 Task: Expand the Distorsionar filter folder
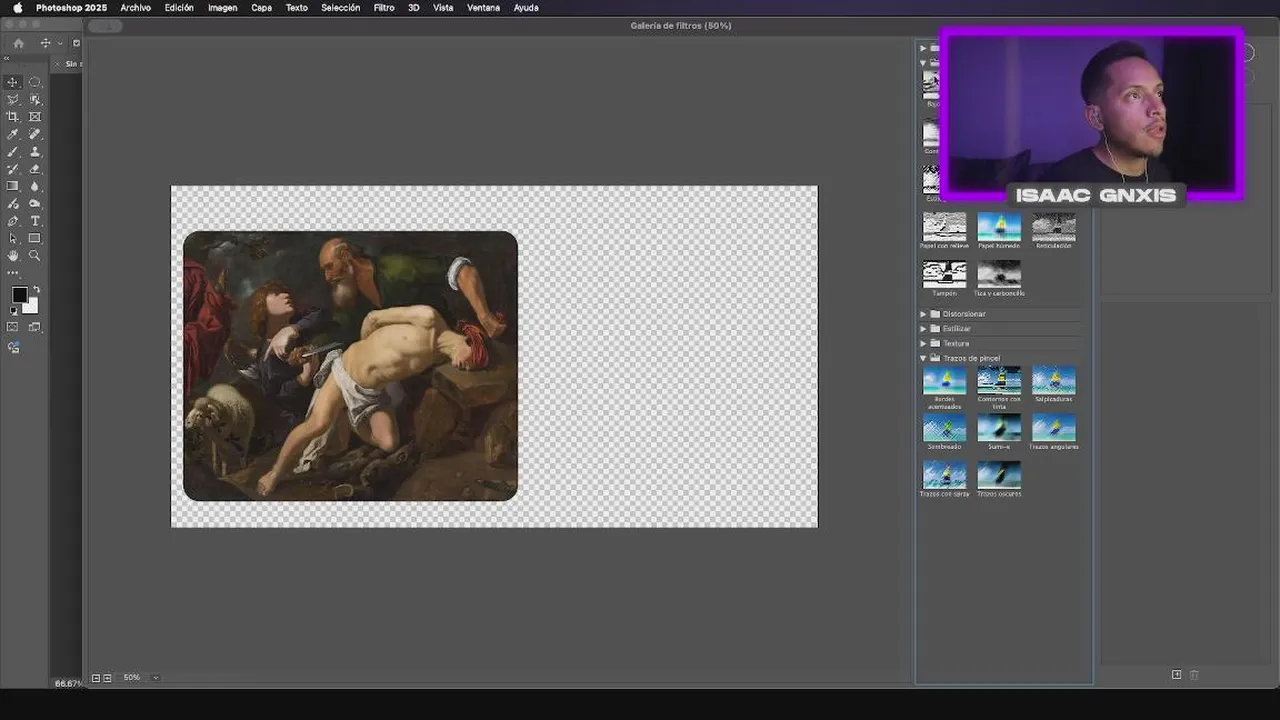[x=924, y=314]
